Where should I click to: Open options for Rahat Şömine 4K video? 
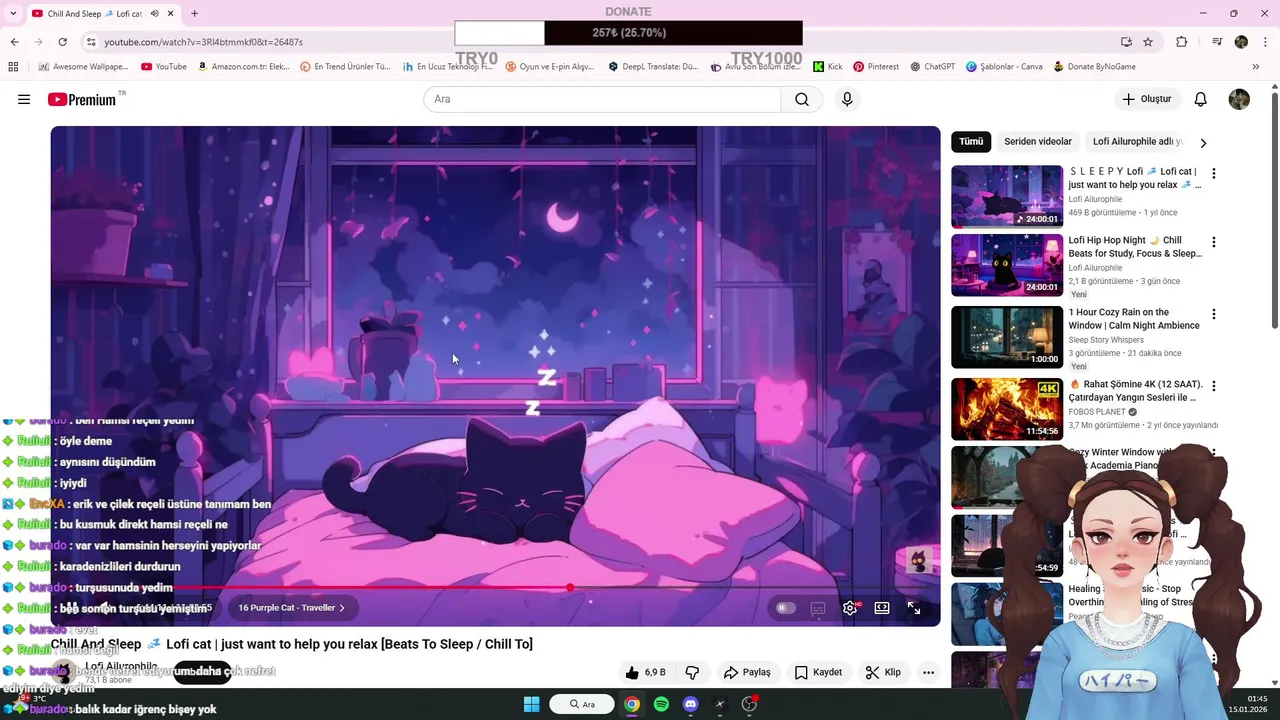(x=1214, y=386)
